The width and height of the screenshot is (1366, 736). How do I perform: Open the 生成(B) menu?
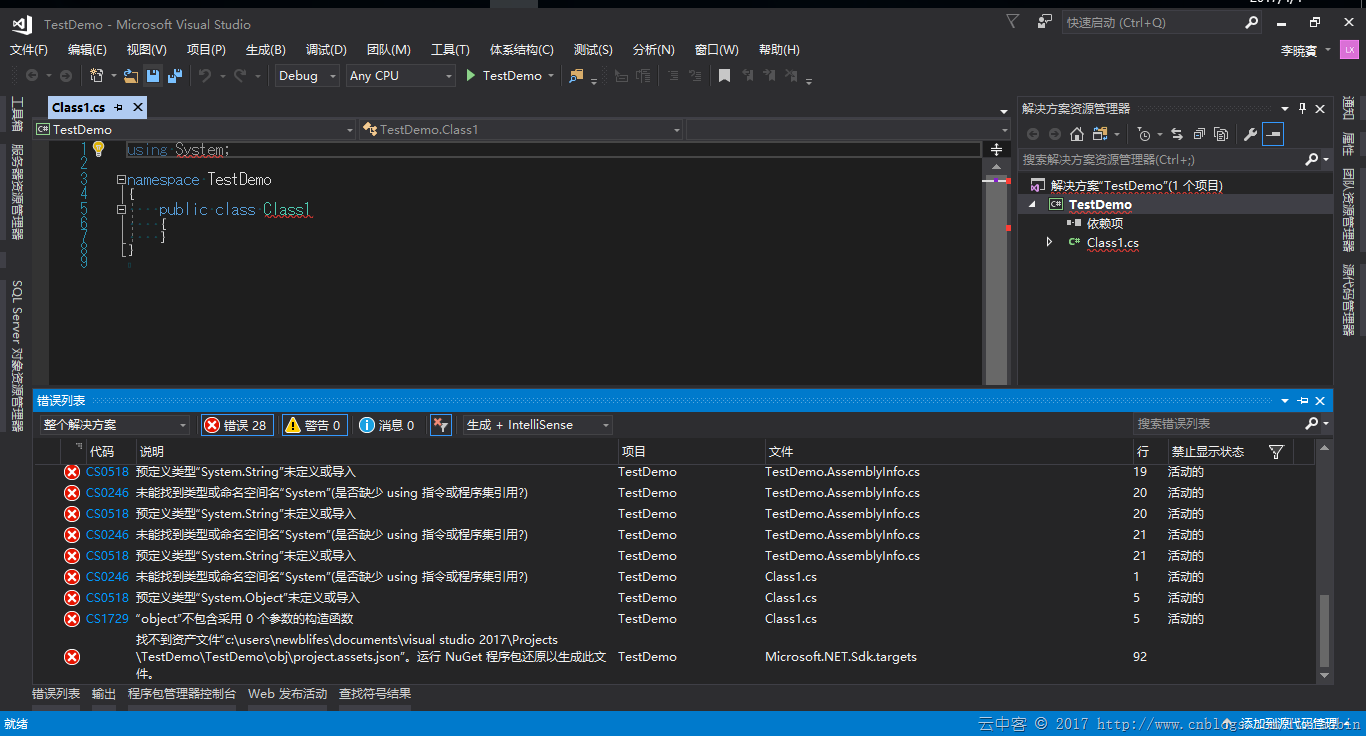(265, 50)
